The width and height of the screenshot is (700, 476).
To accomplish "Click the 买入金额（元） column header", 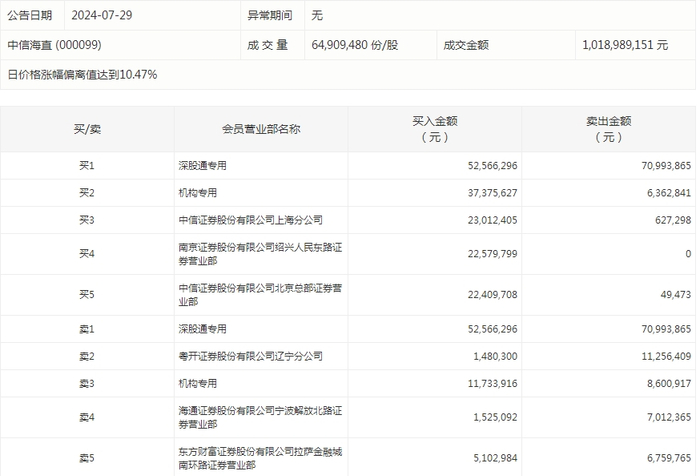I will (x=435, y=129).
